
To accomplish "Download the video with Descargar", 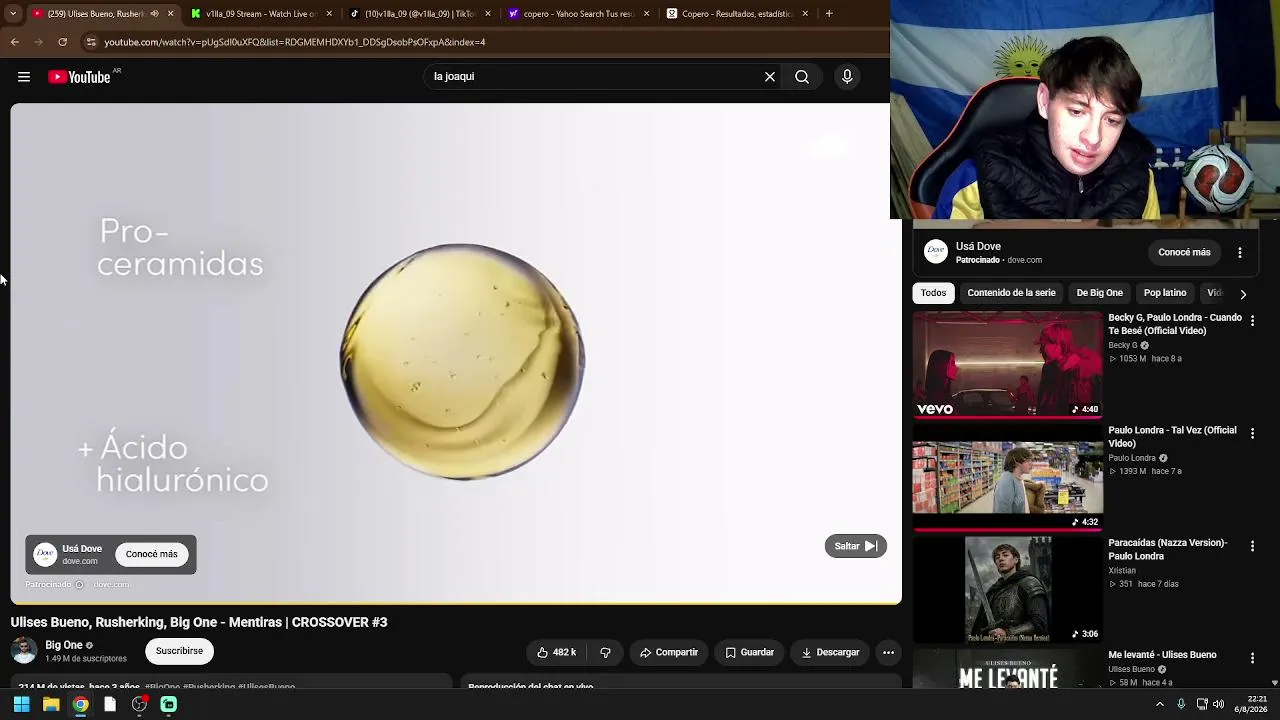I will (x=830, y=653).
